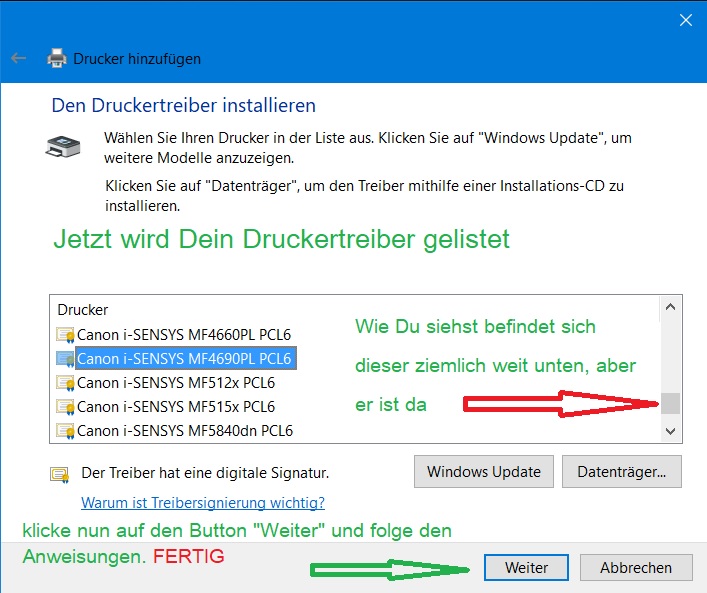Click the printer icon next to Drucker hinzufügen

[x=57, y=58]
